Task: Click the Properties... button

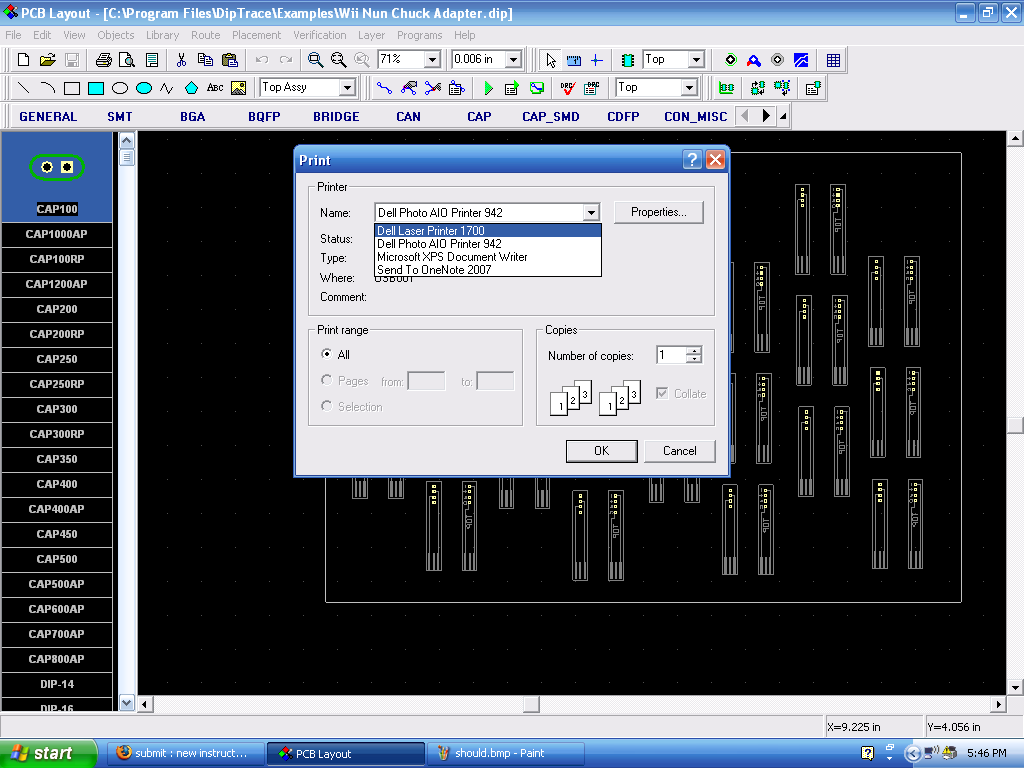Action: click(x=659, y=212)
